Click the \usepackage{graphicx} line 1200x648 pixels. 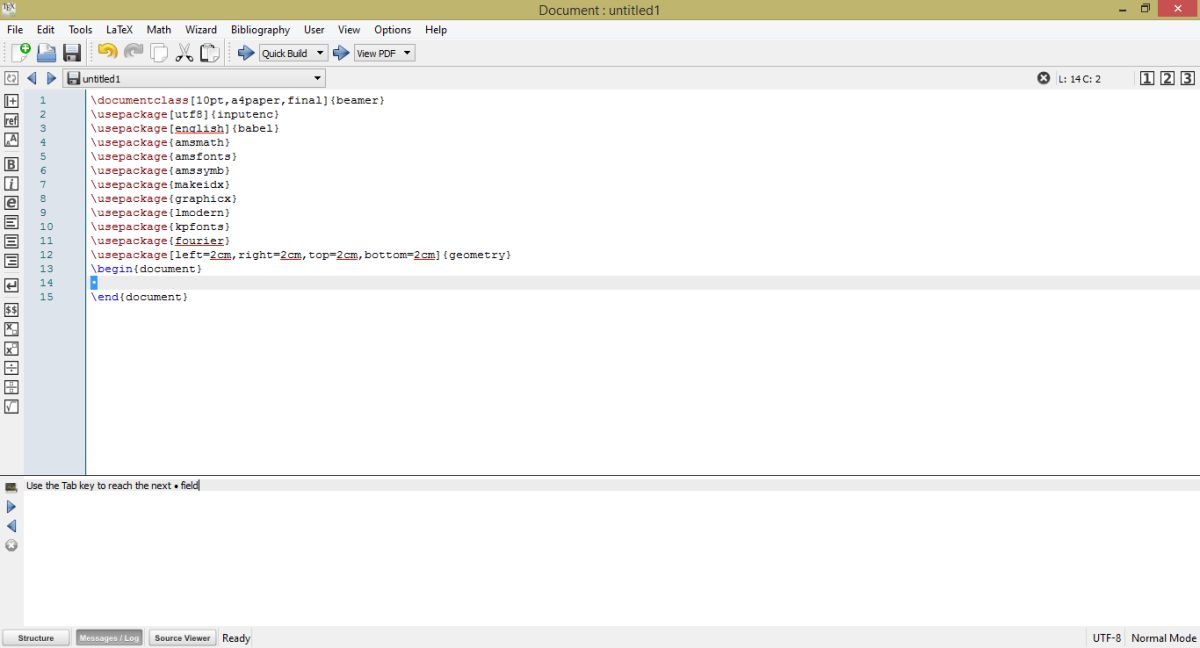click(164, 198)
